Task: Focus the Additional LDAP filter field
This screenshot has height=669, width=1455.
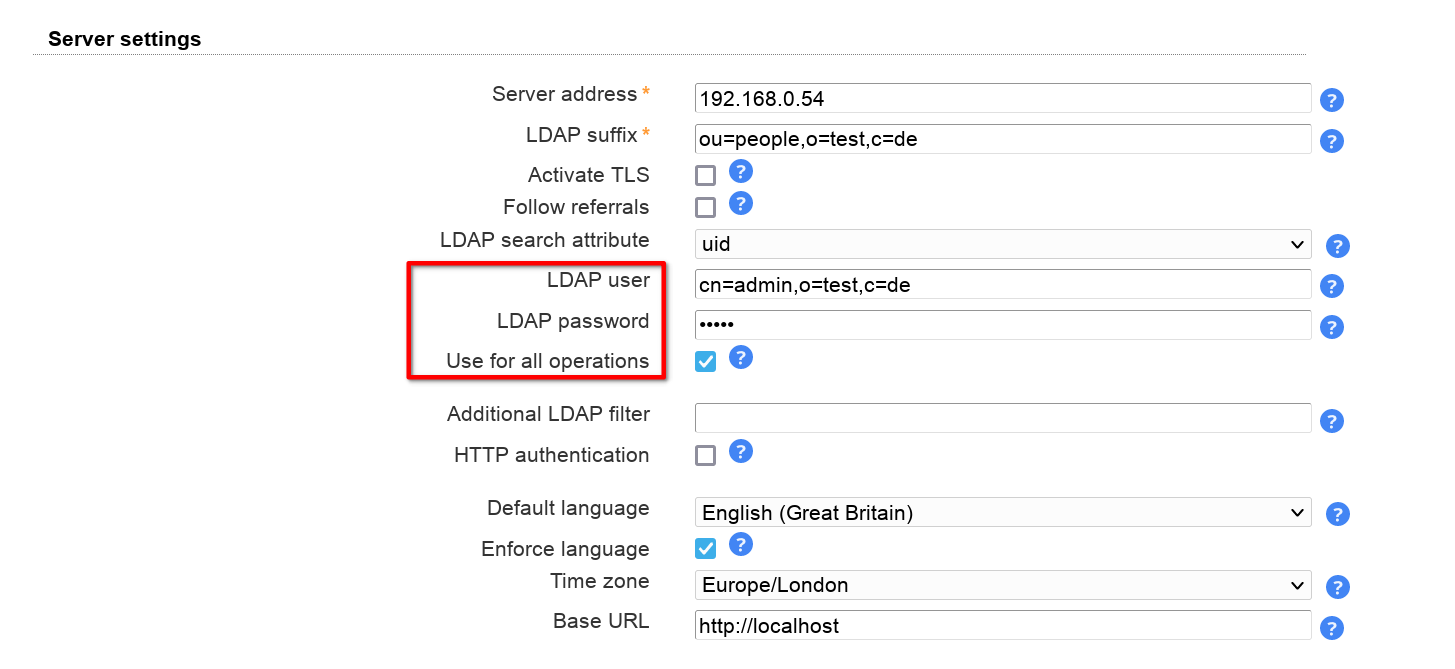Action: (x=1002, y=418)
